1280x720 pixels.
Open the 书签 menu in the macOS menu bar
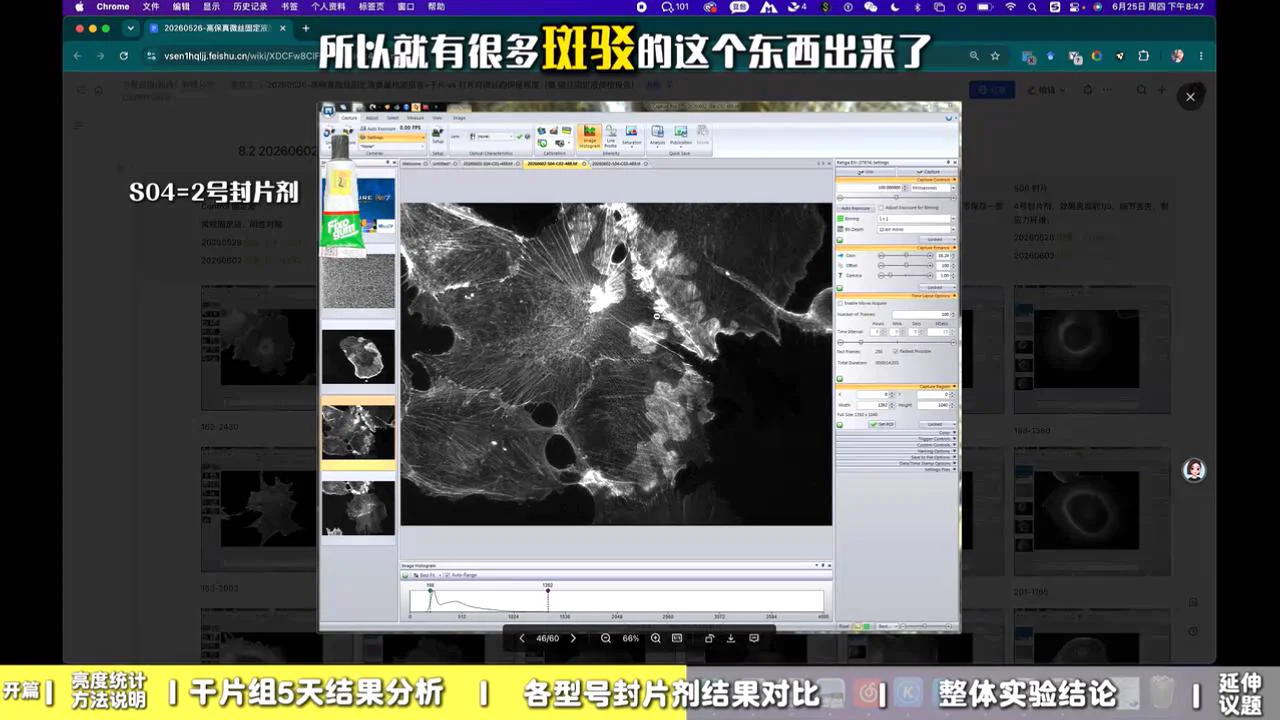pyautogui.click(x=289, y=7)
